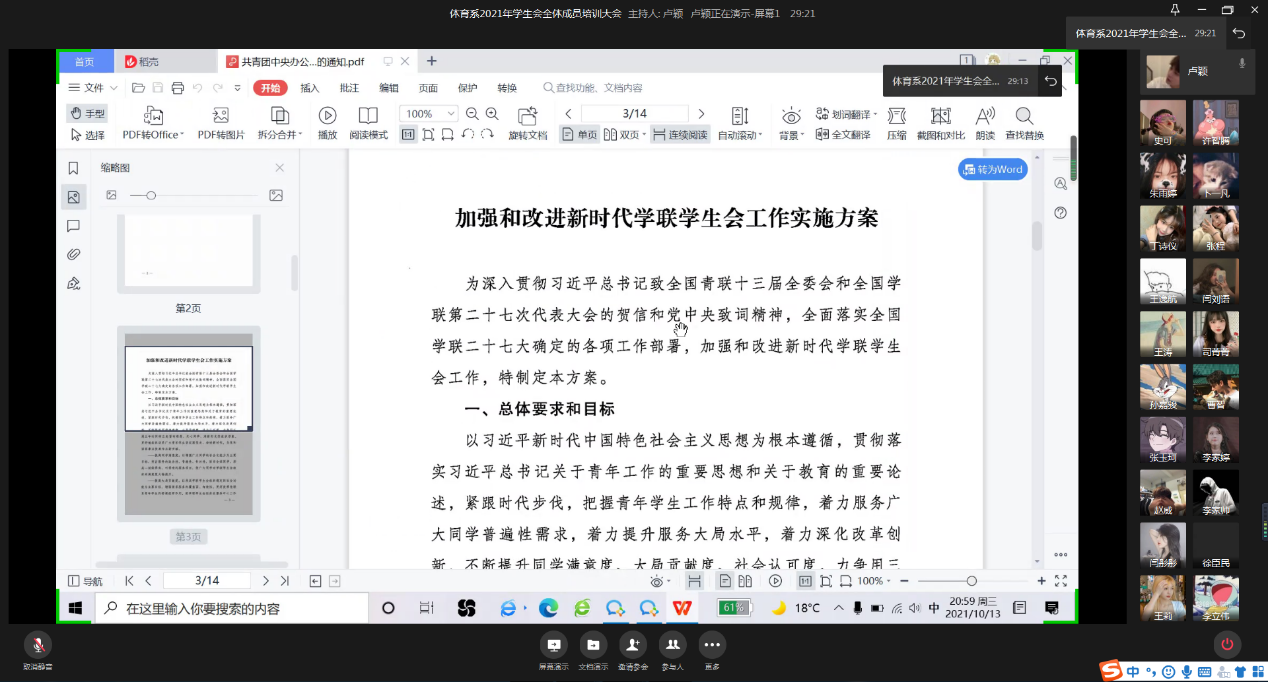The image size is (1268, 682).
Task: Click the PDF转图片 tool icon
Action: click(221, 115)
